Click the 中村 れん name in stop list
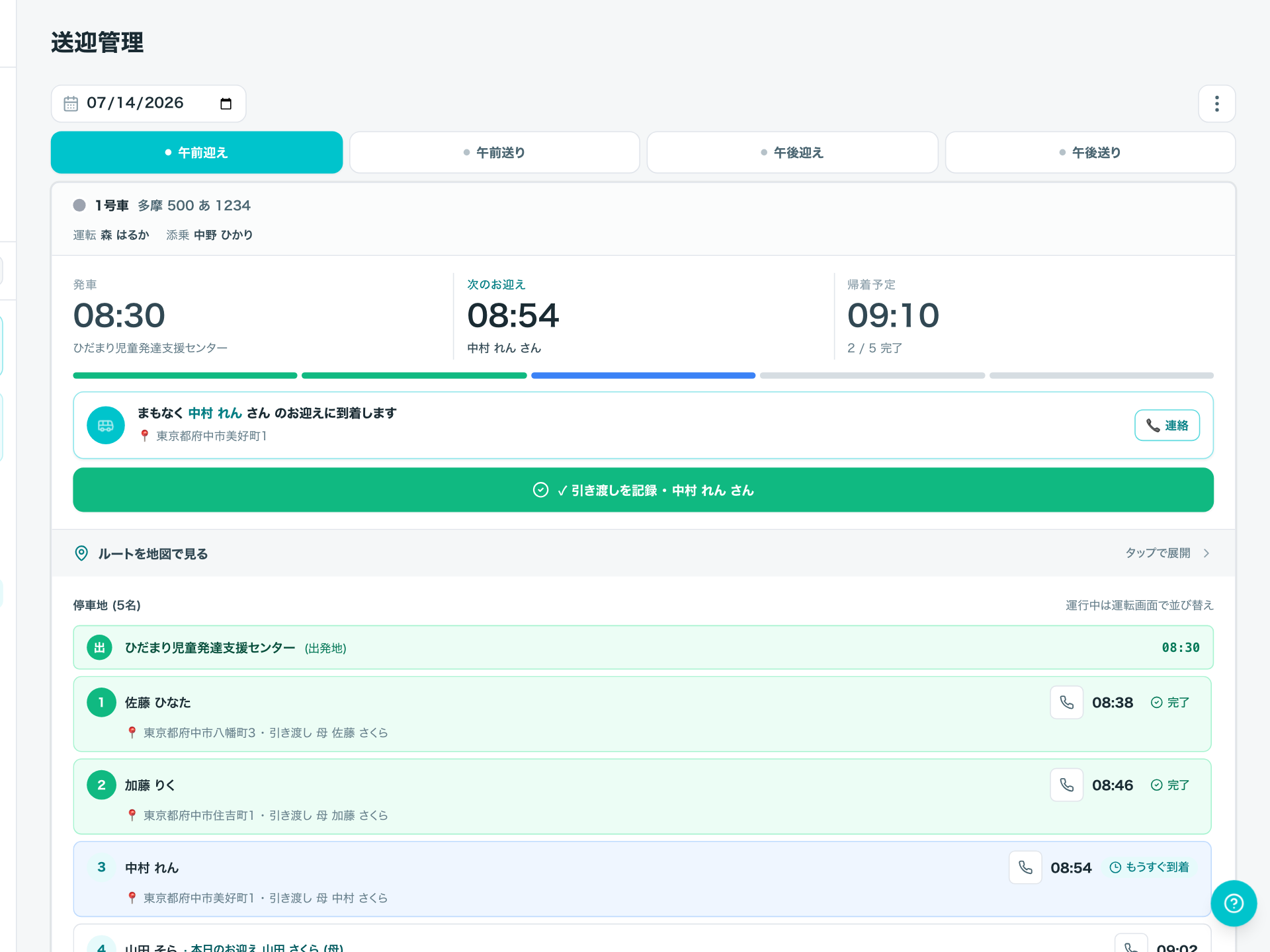1270x952 pixels. [x=151, y=867]
